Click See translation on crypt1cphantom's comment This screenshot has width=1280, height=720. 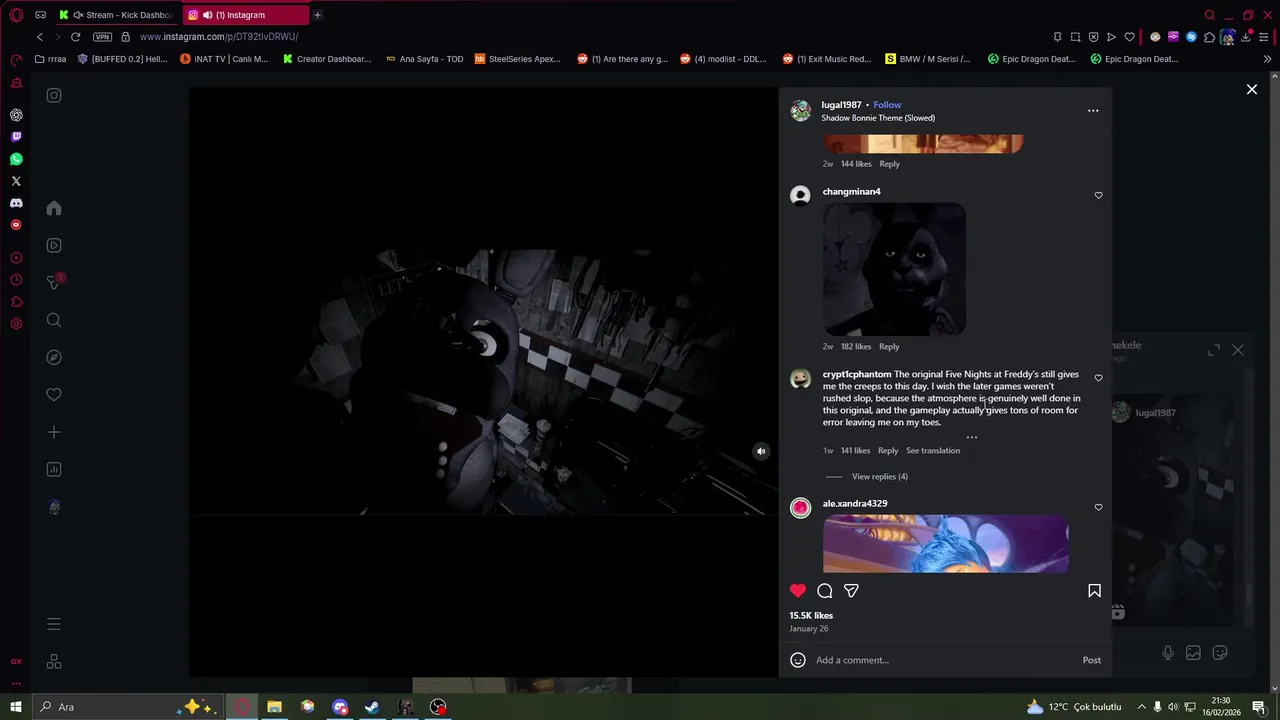[x=933, y=450]
